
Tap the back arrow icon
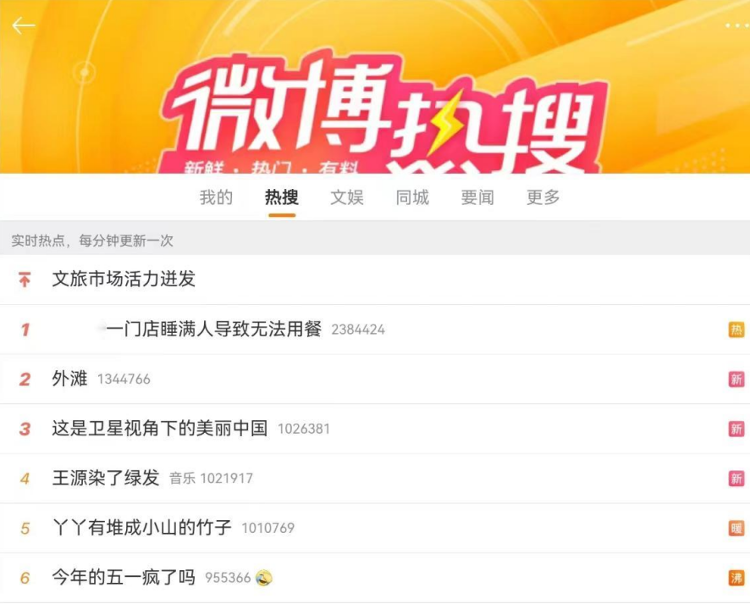(x=23, y=25)
